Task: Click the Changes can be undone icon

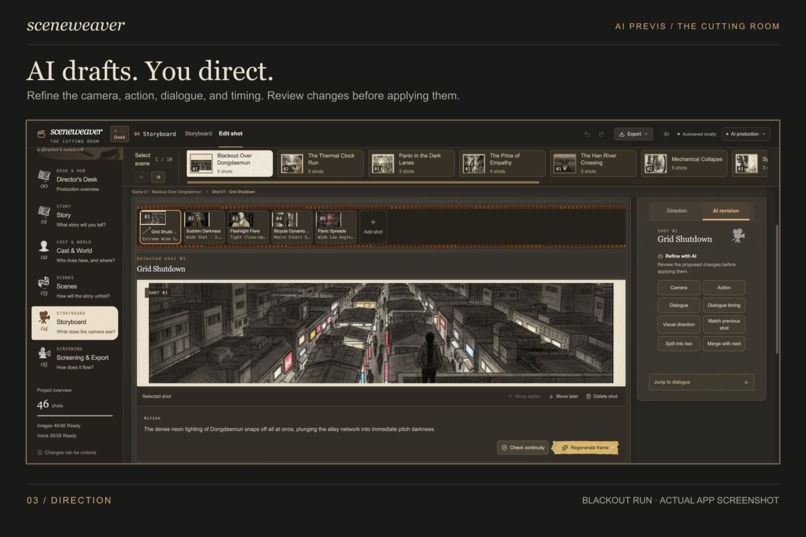Action: click(40, 453)
